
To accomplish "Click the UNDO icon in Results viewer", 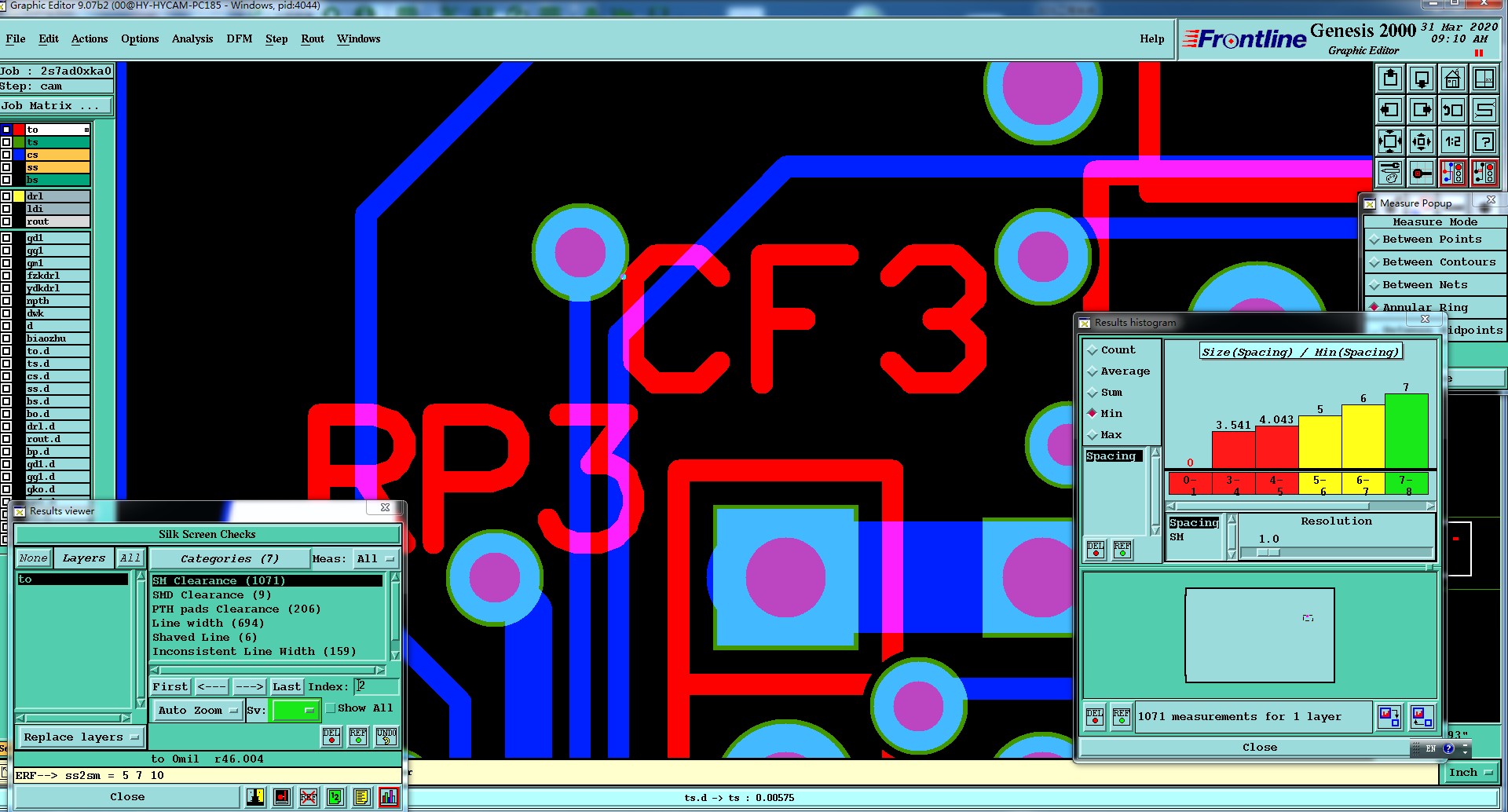I will [x=386, y=736].
